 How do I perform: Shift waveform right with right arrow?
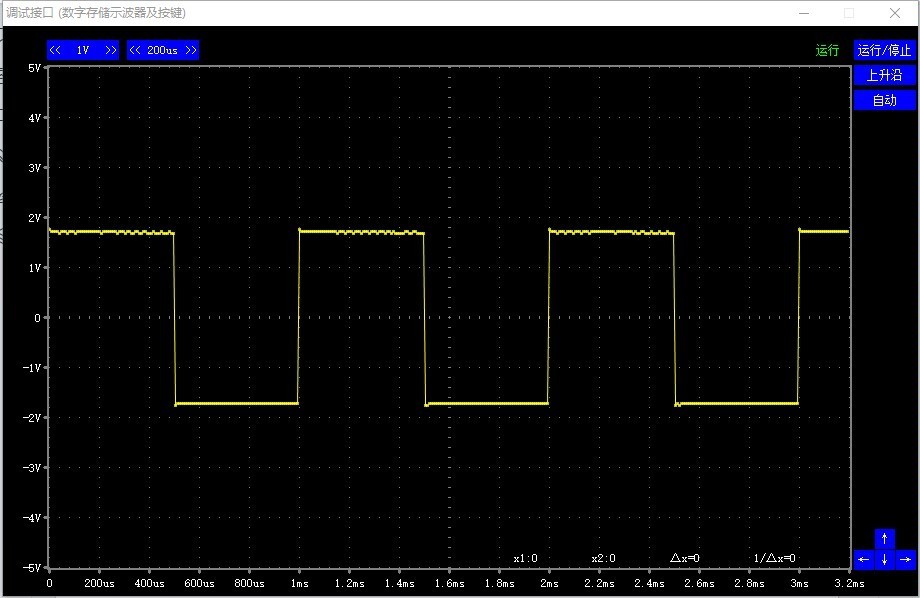tap(905, 559)
